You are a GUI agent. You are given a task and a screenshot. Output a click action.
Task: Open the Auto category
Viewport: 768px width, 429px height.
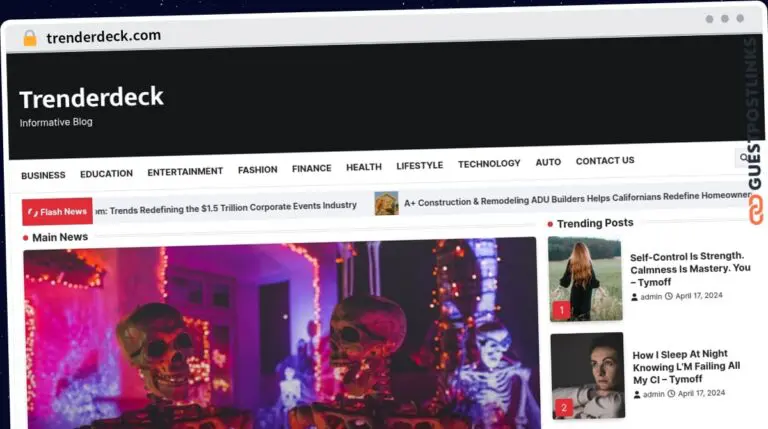[548, 162]
